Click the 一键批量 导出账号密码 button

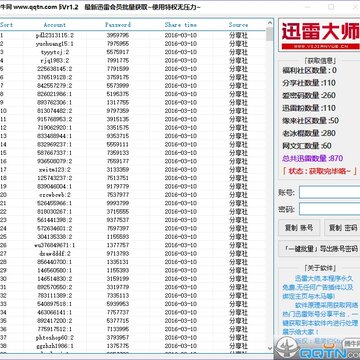[x=319, y=249]
